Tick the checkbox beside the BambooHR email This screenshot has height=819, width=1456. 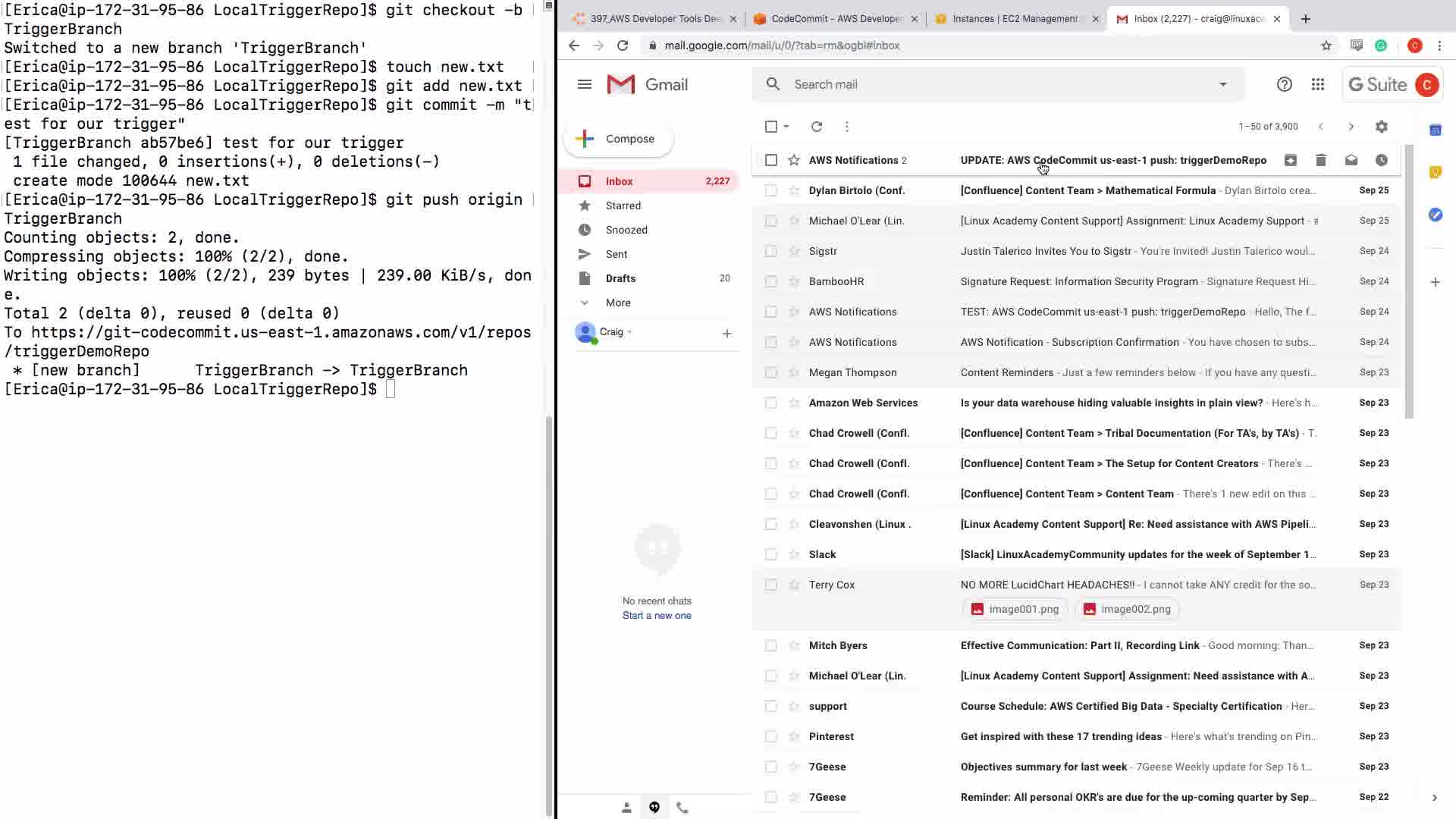point(770,281)
